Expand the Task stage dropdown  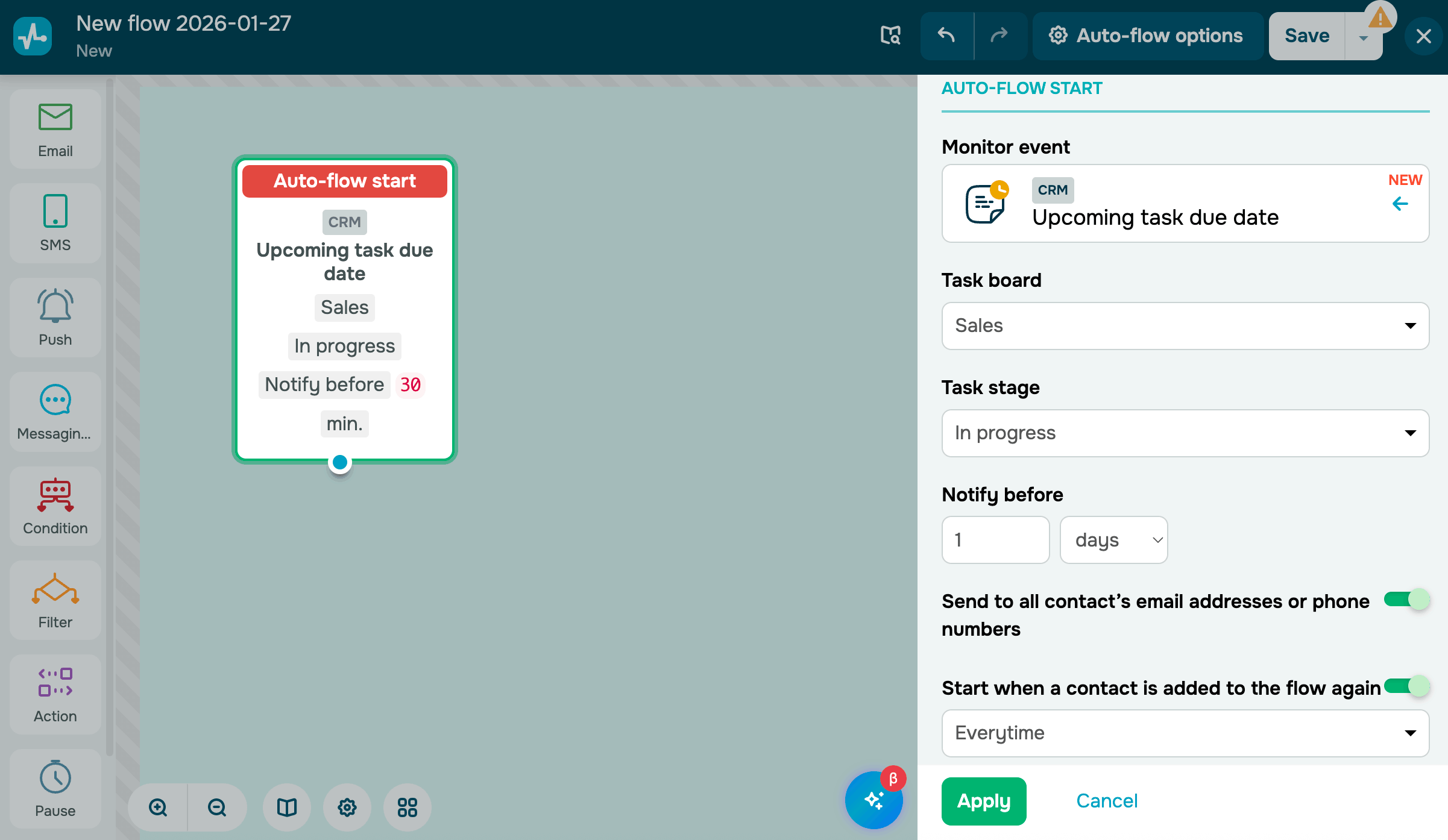tap(1185, 433)
